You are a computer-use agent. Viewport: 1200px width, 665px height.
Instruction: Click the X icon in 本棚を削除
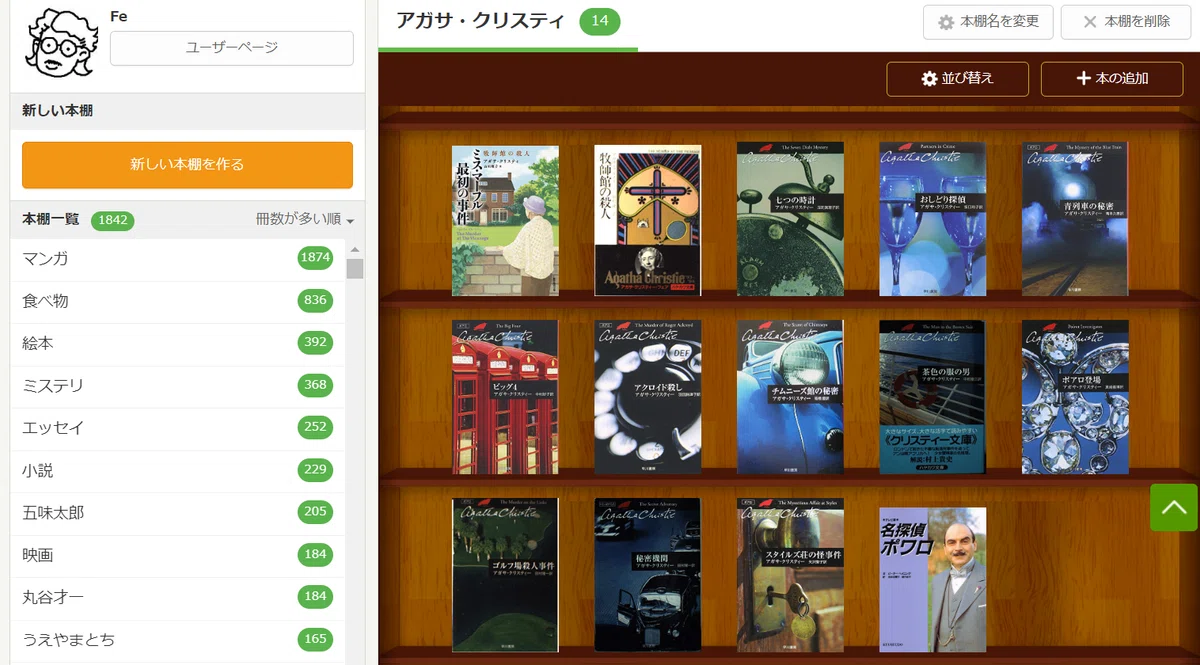1090,22
